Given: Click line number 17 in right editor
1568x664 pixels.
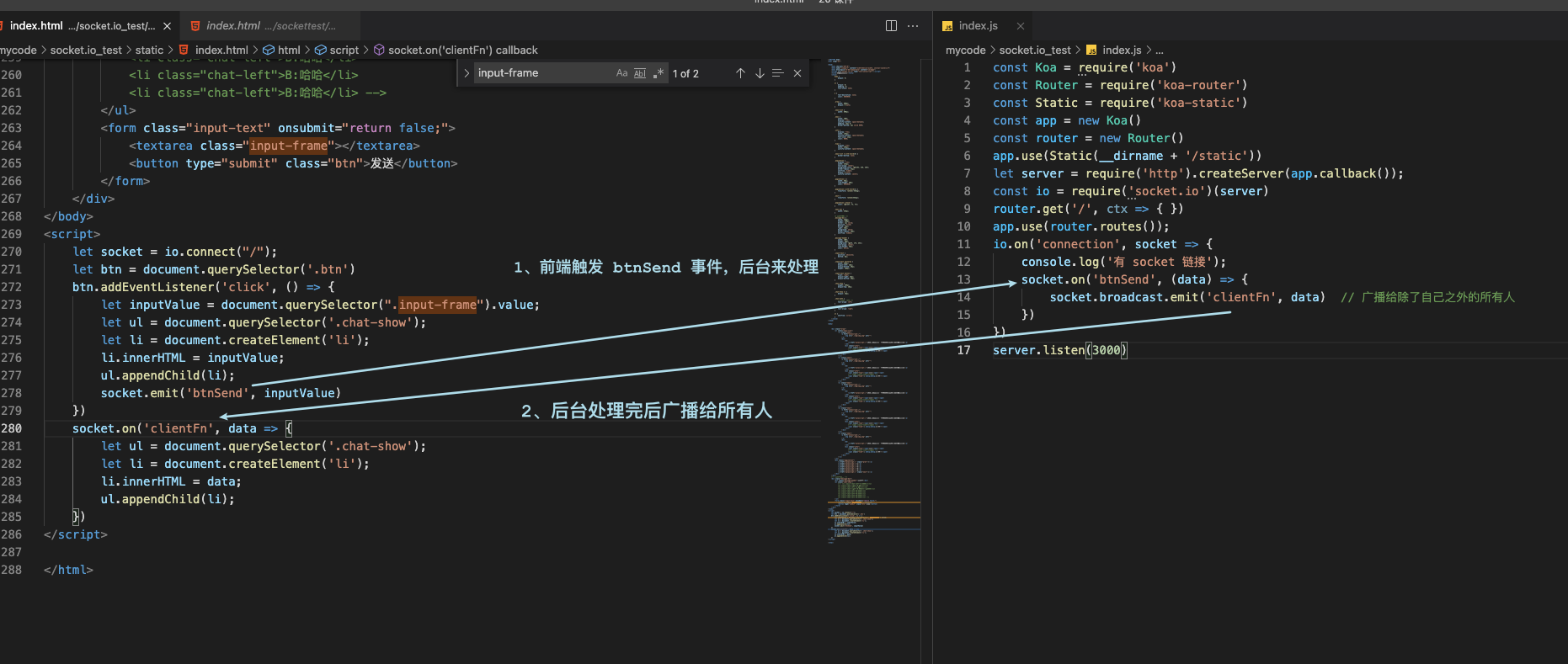Looking at the screenshot, I should (x=963, y=350).
